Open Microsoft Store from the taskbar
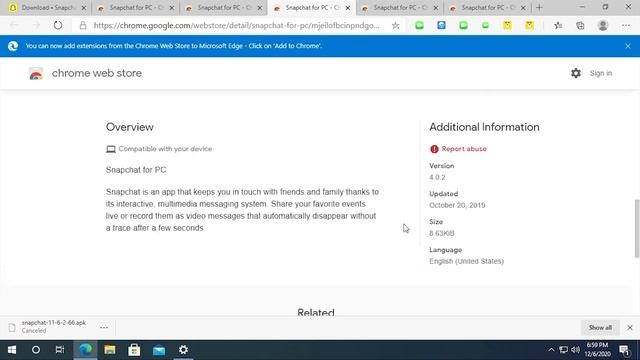The width and height of the screenshot is (640, 360). point(134,350)
